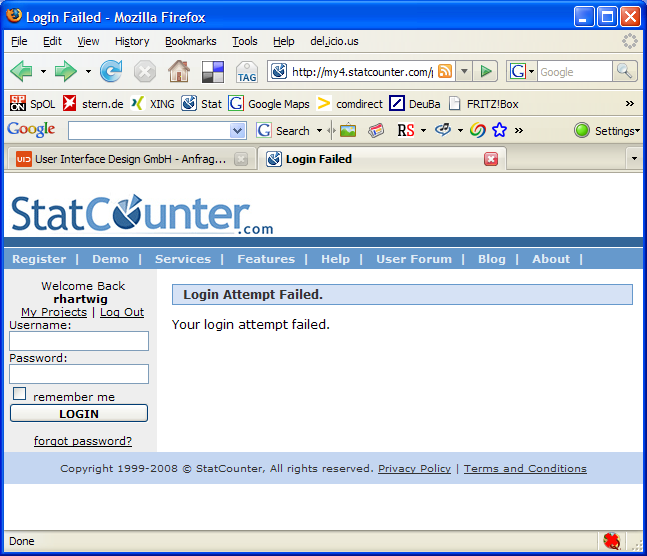Open the list all tabs dropdown
Image resolution: width=647 pixels, height=556 pixels.
click(x=634, y=159)
